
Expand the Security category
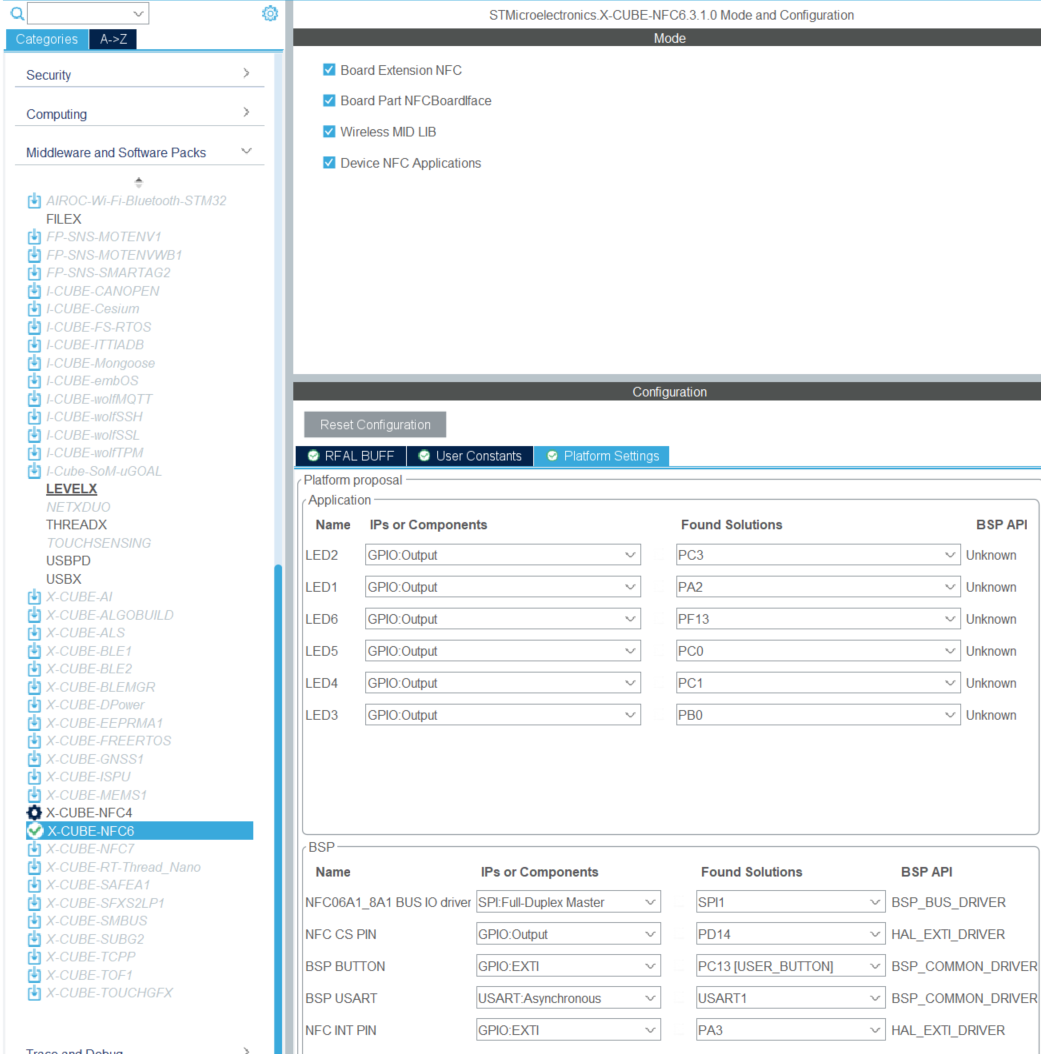click(x=138, y=75)
